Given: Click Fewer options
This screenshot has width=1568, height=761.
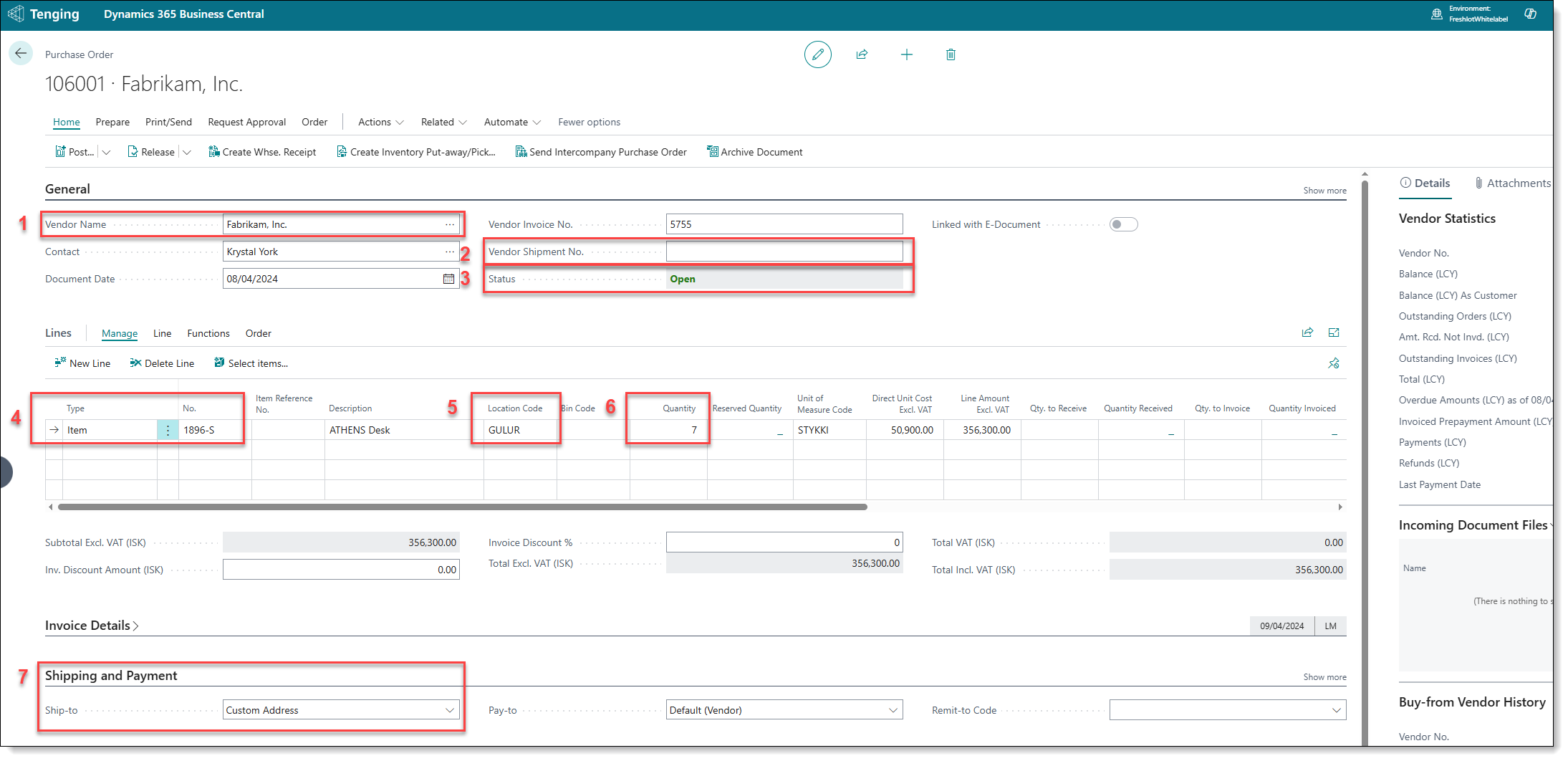Looking at the screenshot, I should (x=590, y=122).
